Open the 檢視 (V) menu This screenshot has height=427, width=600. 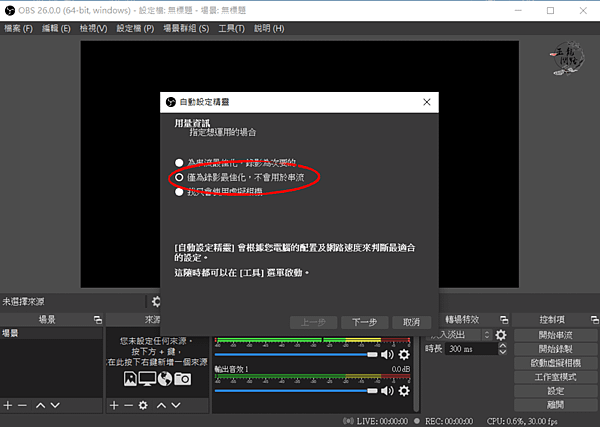point(93,29)
